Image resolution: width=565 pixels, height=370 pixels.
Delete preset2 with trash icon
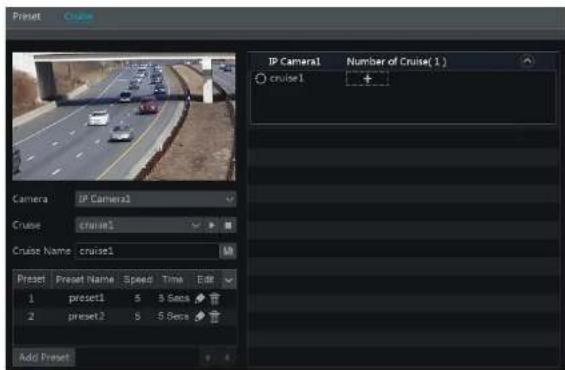(x=215, y=317)
